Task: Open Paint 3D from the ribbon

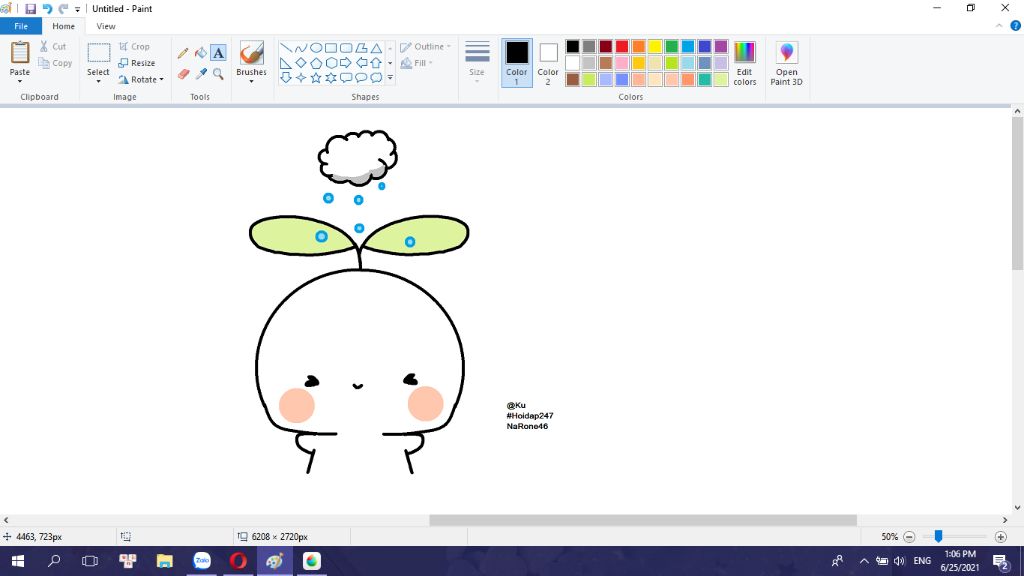Action: (x=786, y=63)
